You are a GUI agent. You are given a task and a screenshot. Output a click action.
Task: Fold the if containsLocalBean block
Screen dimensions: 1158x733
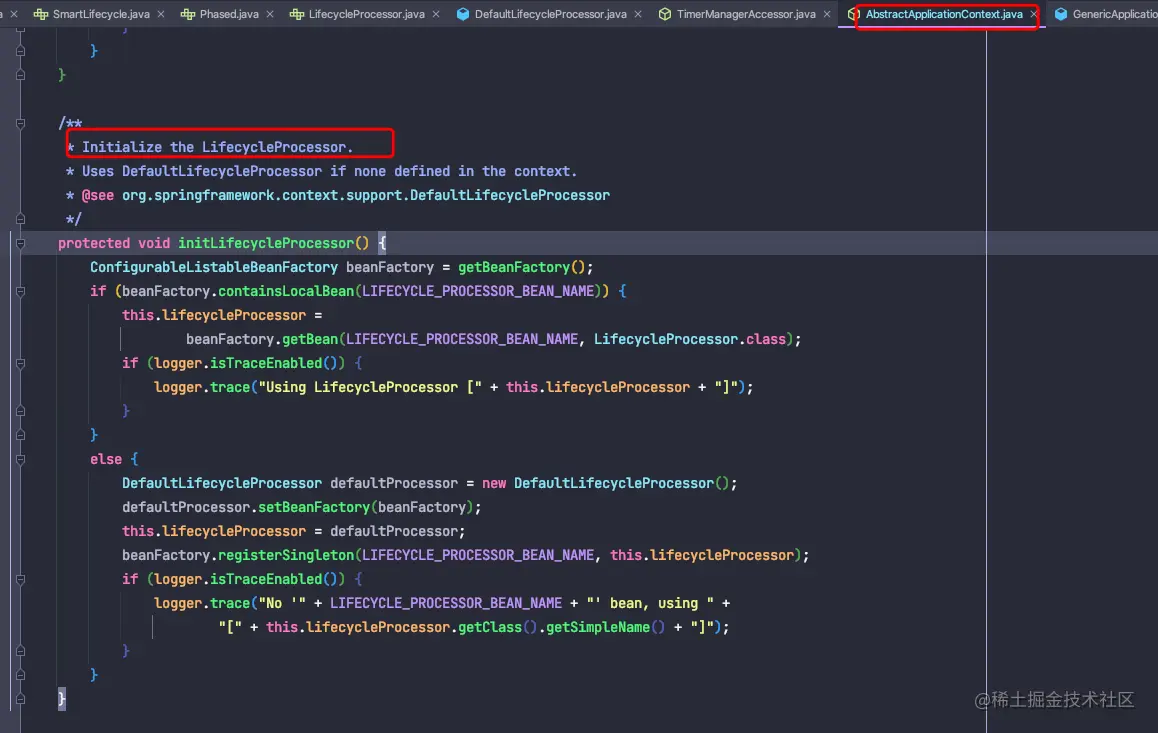(20, 292)
